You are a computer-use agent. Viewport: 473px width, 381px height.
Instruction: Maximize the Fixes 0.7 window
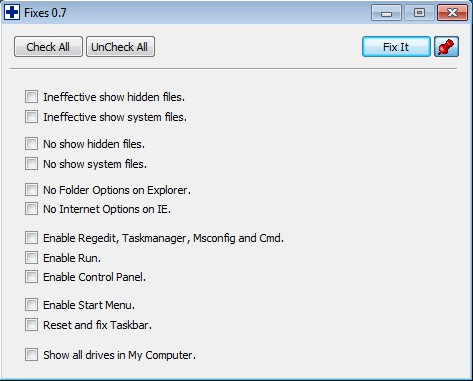pyautogui.click(x=419, y=13)
